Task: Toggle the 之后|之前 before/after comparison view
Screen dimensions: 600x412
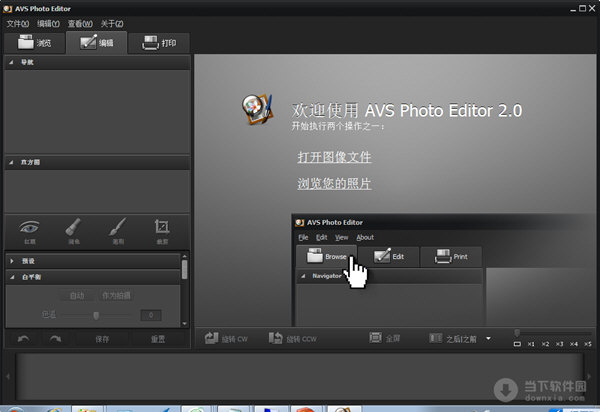Action: tap(453, 339)
